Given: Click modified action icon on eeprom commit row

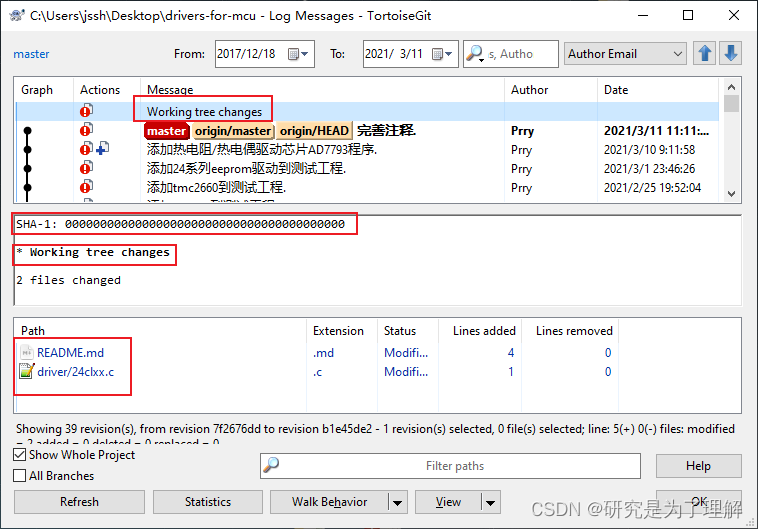Looking at the screenshot, I should coord(86,168).
